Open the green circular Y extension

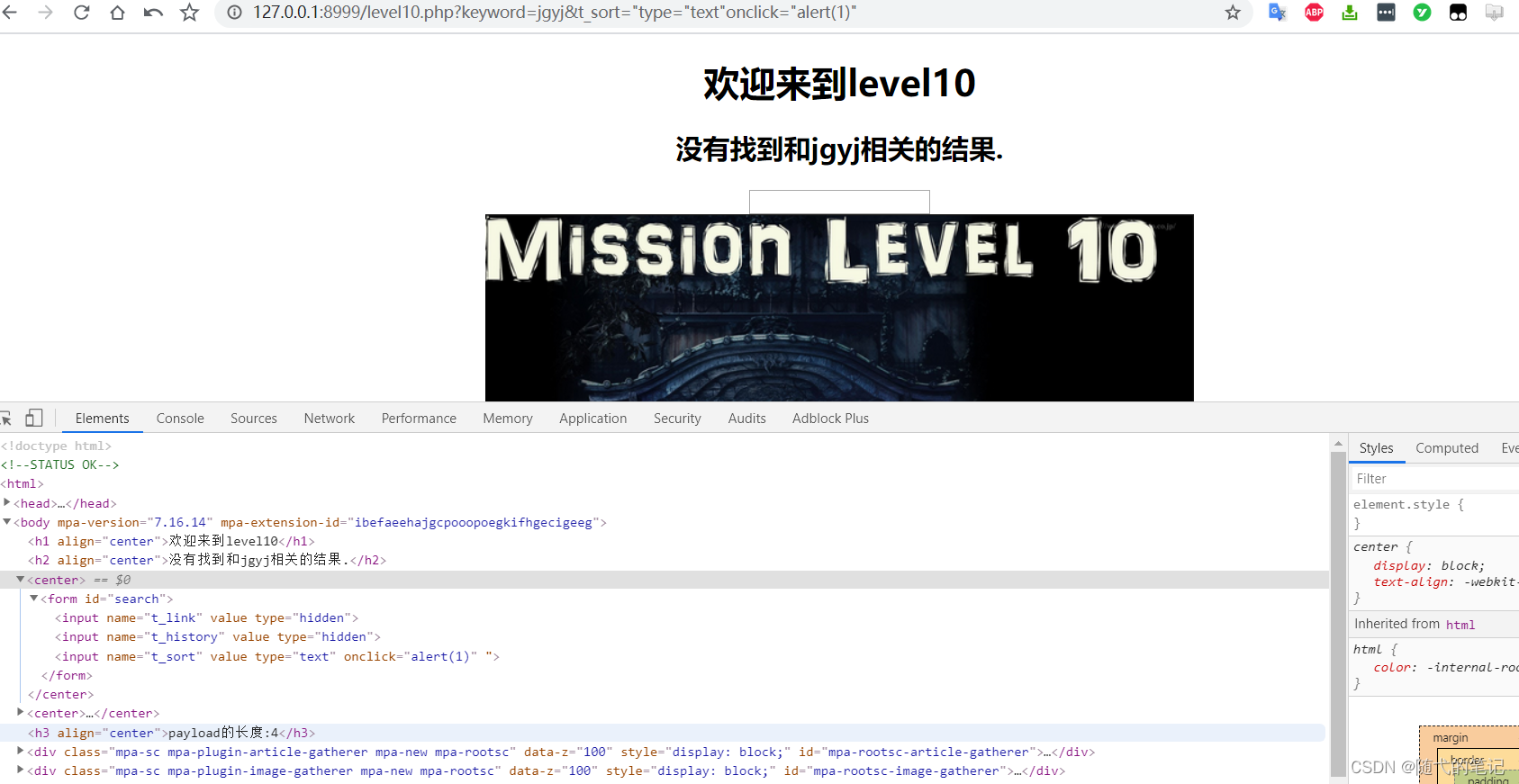click(x=1422, y=13)
